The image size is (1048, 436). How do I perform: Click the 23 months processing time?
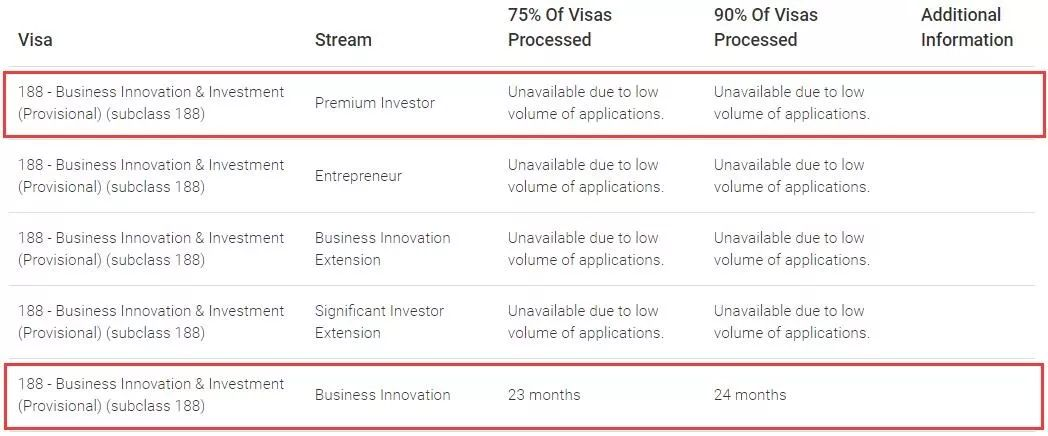[544, 395]
